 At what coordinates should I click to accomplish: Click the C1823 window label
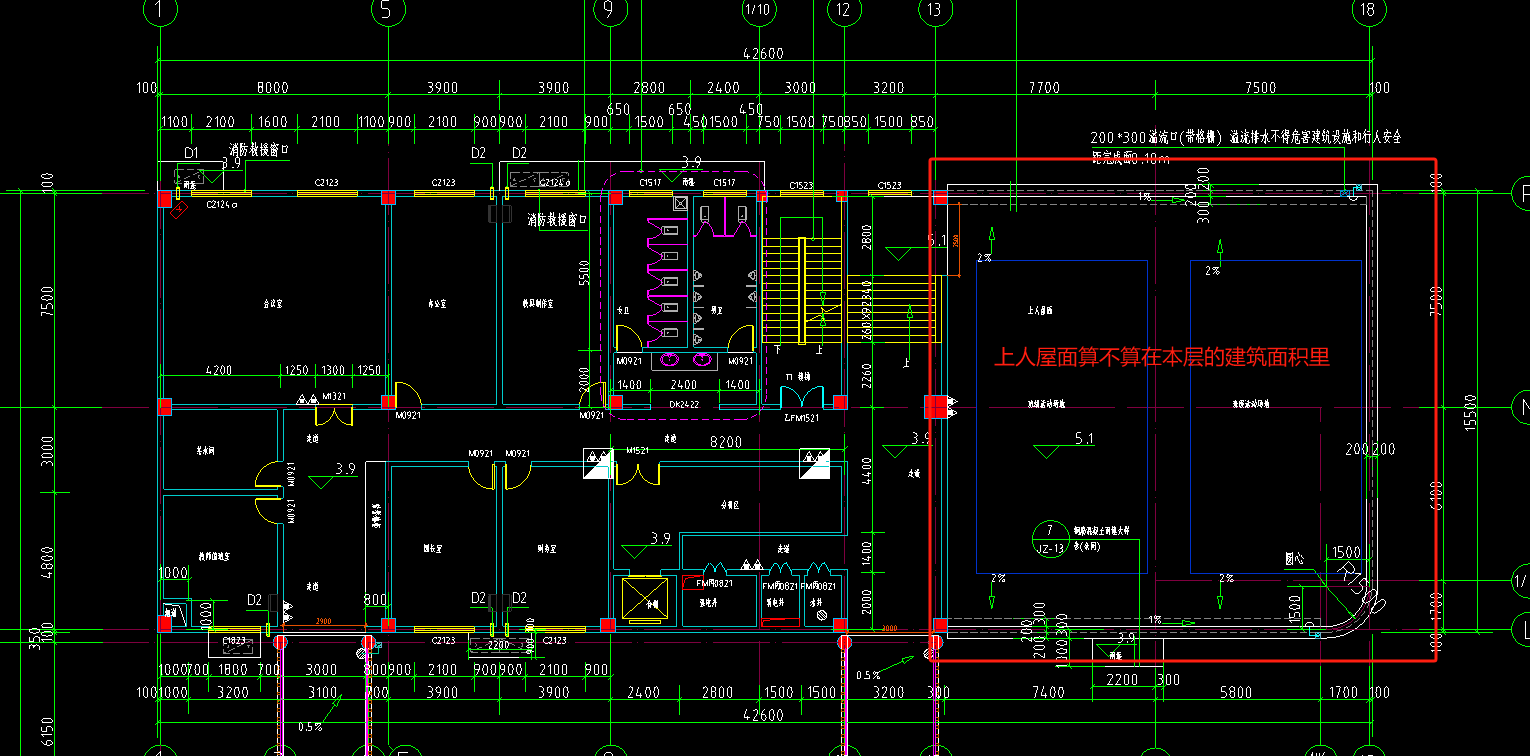[233, 641]
